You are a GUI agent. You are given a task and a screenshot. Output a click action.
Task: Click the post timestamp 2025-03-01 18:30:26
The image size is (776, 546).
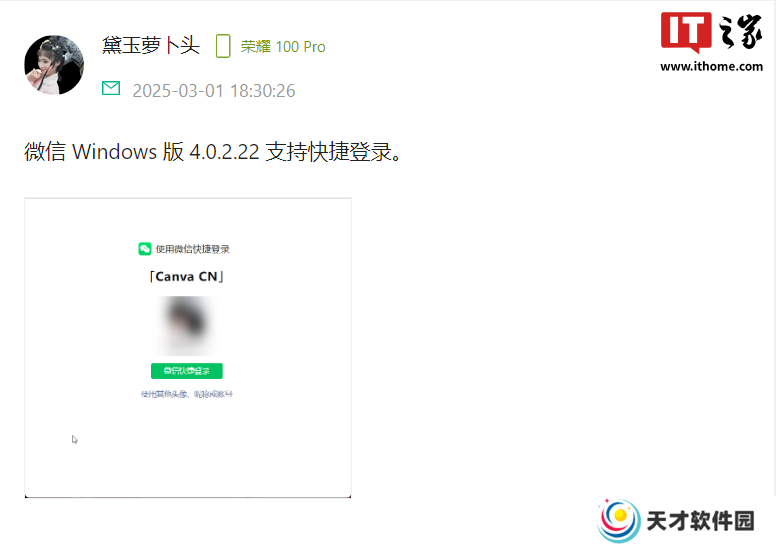point(214,91)
